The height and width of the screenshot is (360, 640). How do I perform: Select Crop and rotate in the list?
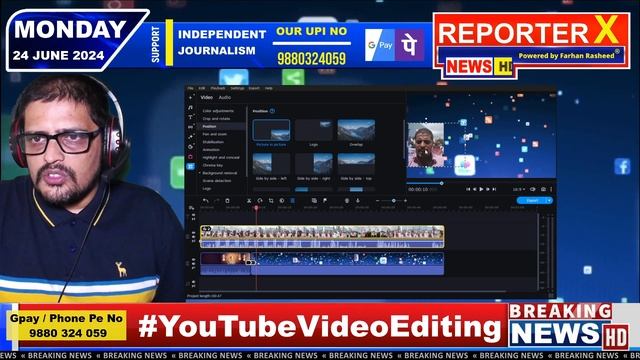point(216,119)
